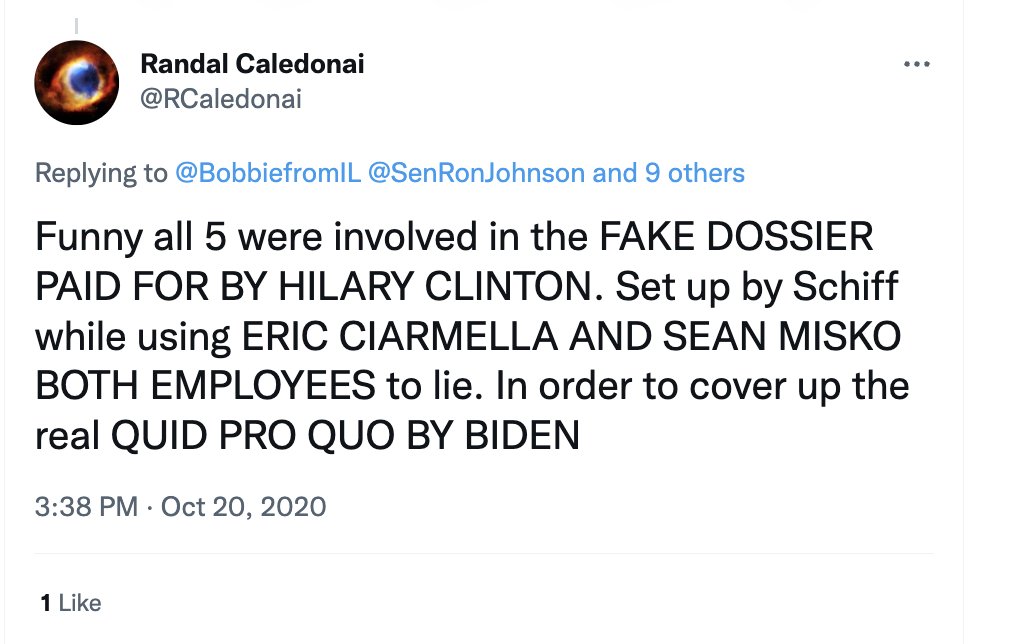Open the three-dot more options menu
1012x644 pixels.
click(916, 65)
